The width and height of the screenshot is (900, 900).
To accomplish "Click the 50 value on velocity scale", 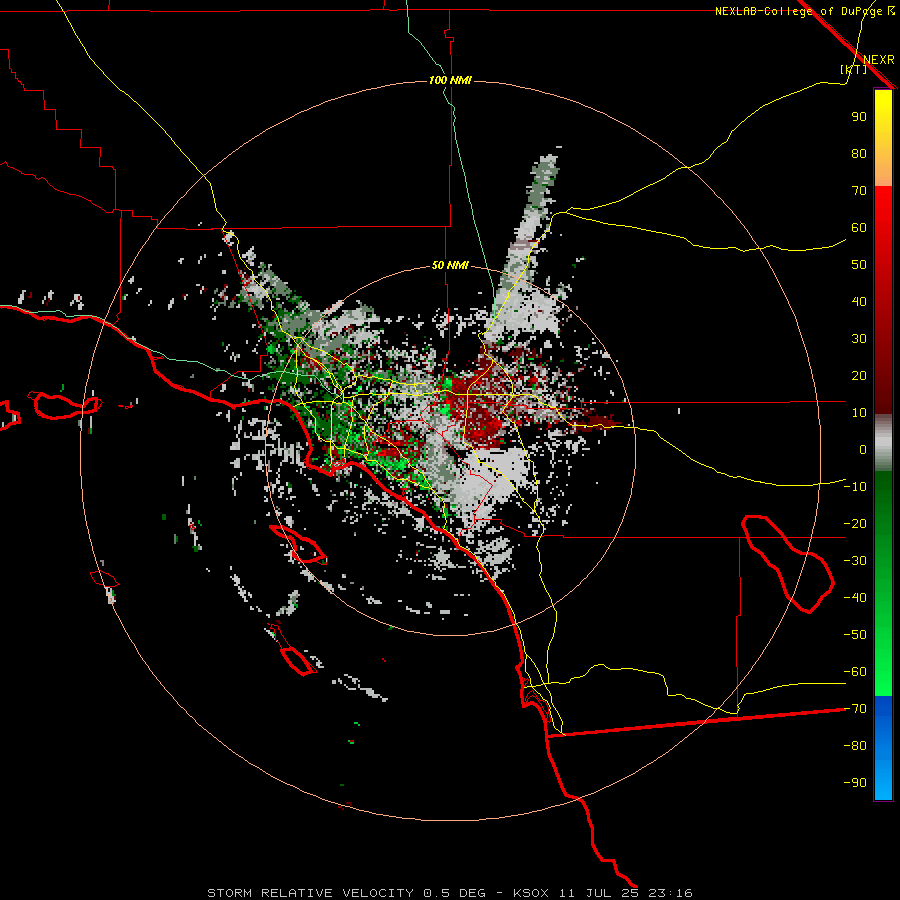I will tap(859, 265).
